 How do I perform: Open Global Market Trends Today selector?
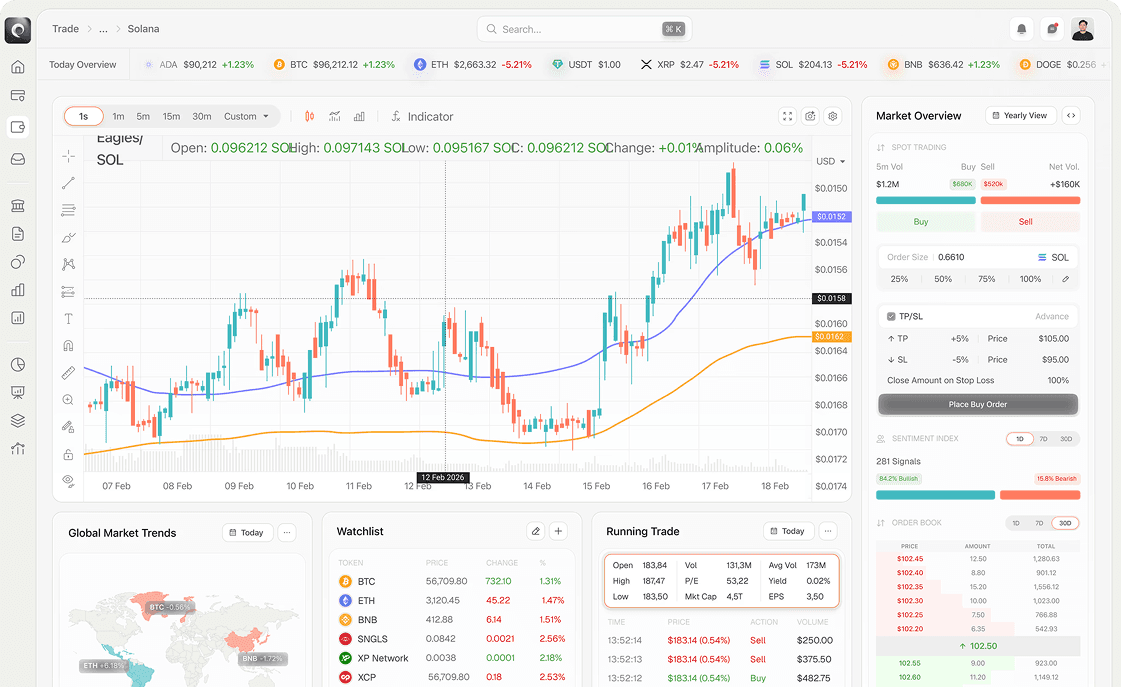point(247,533)
